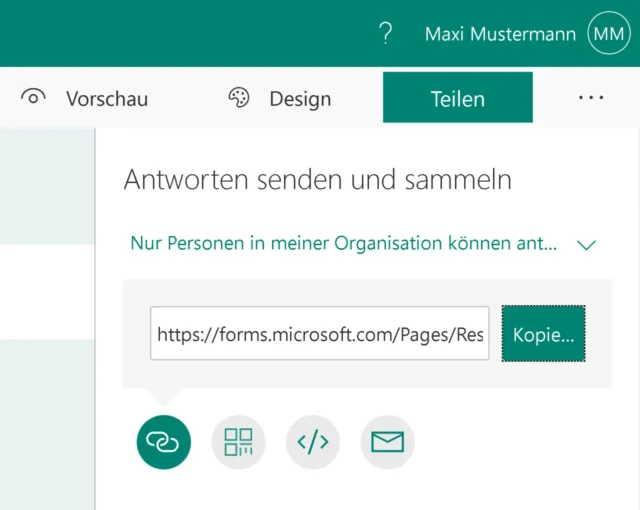Click the palette icon beside Design
Screen dimensions: 640x510
pyautogui.click(x=239, y=98)
